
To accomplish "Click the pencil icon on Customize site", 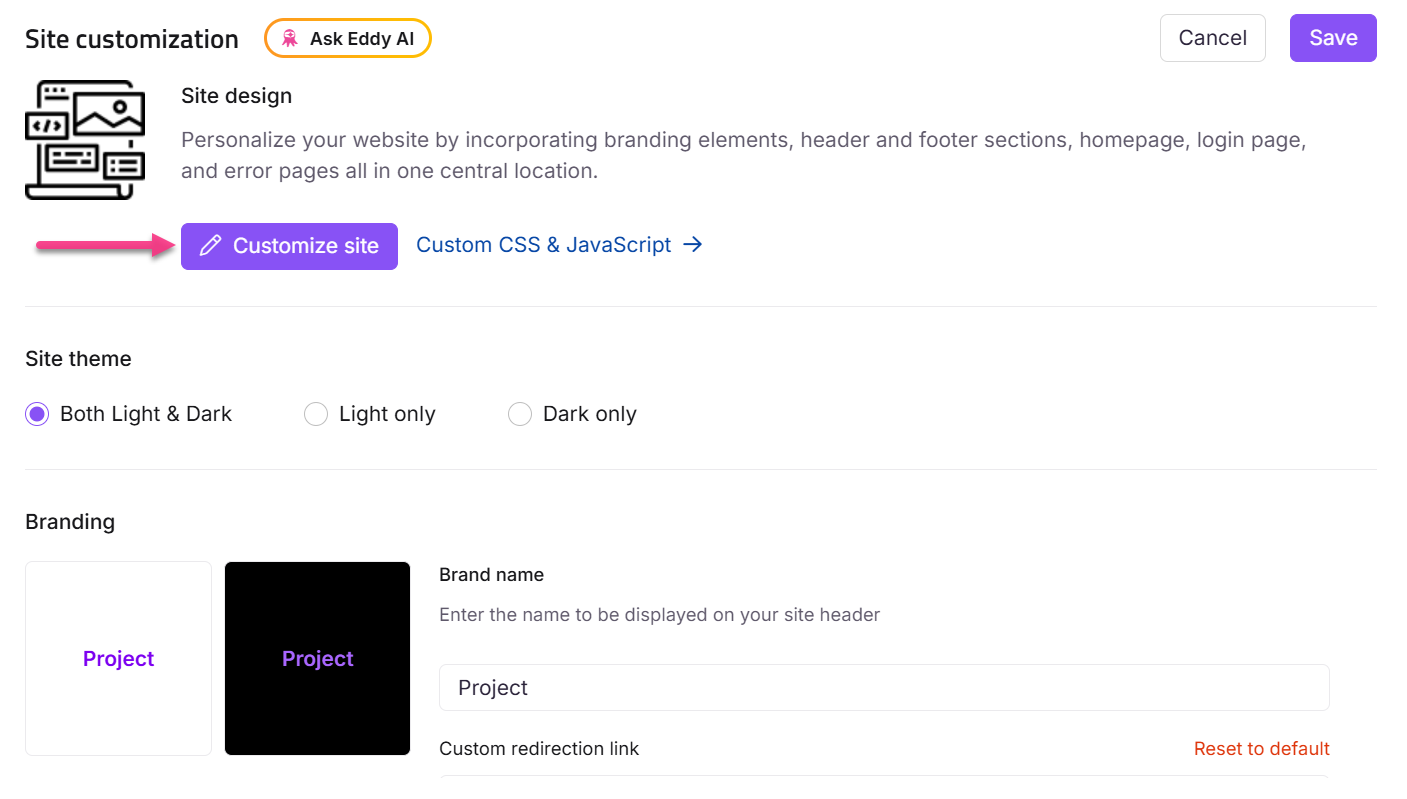I will click(210, 246).
